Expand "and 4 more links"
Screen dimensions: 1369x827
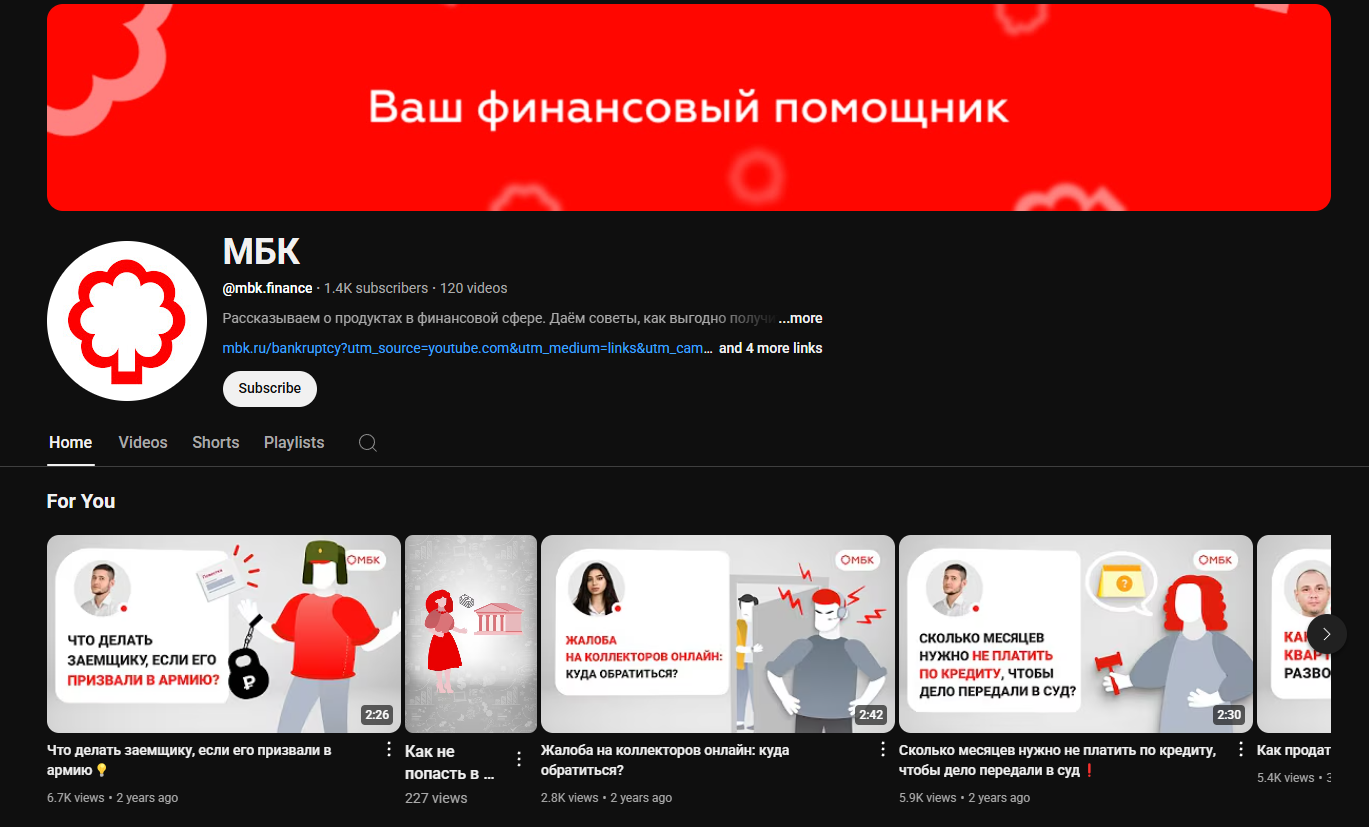770,348
